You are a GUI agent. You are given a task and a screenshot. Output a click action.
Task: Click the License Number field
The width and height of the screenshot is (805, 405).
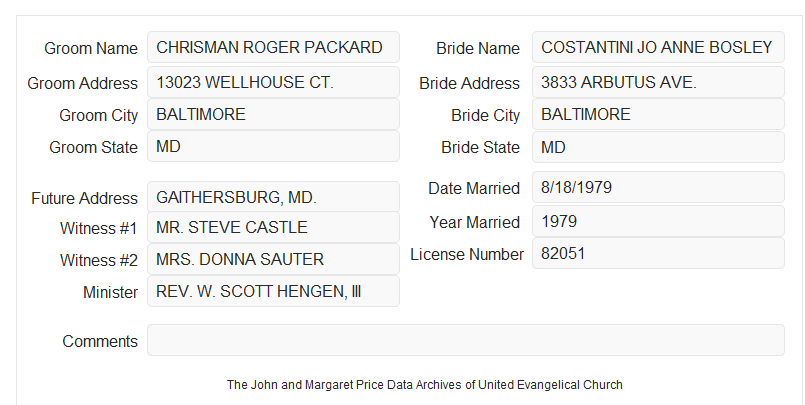tap(658, 253)
